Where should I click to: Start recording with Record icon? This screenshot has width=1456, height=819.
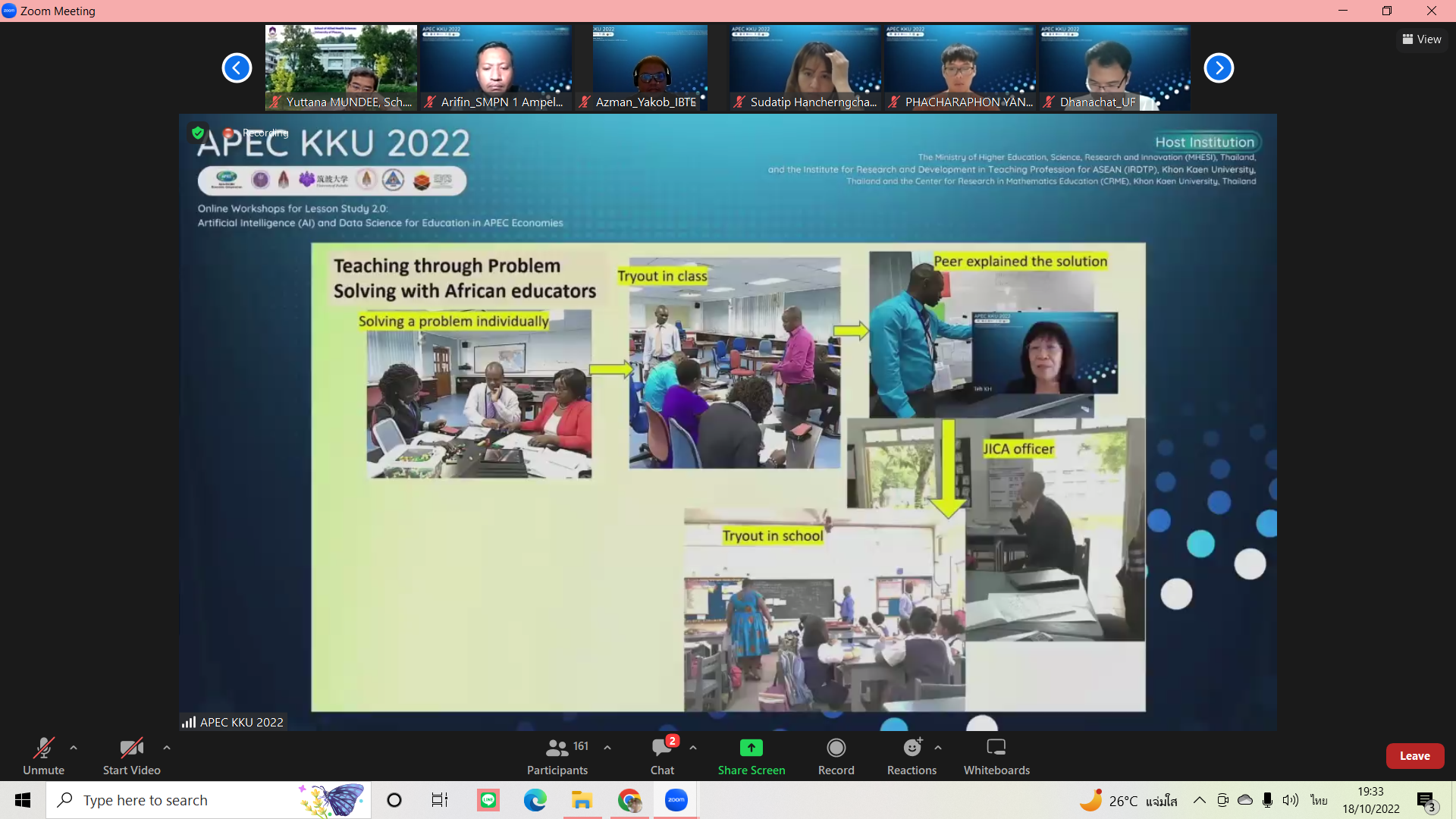pyautogui.click(x=836, y=748)
